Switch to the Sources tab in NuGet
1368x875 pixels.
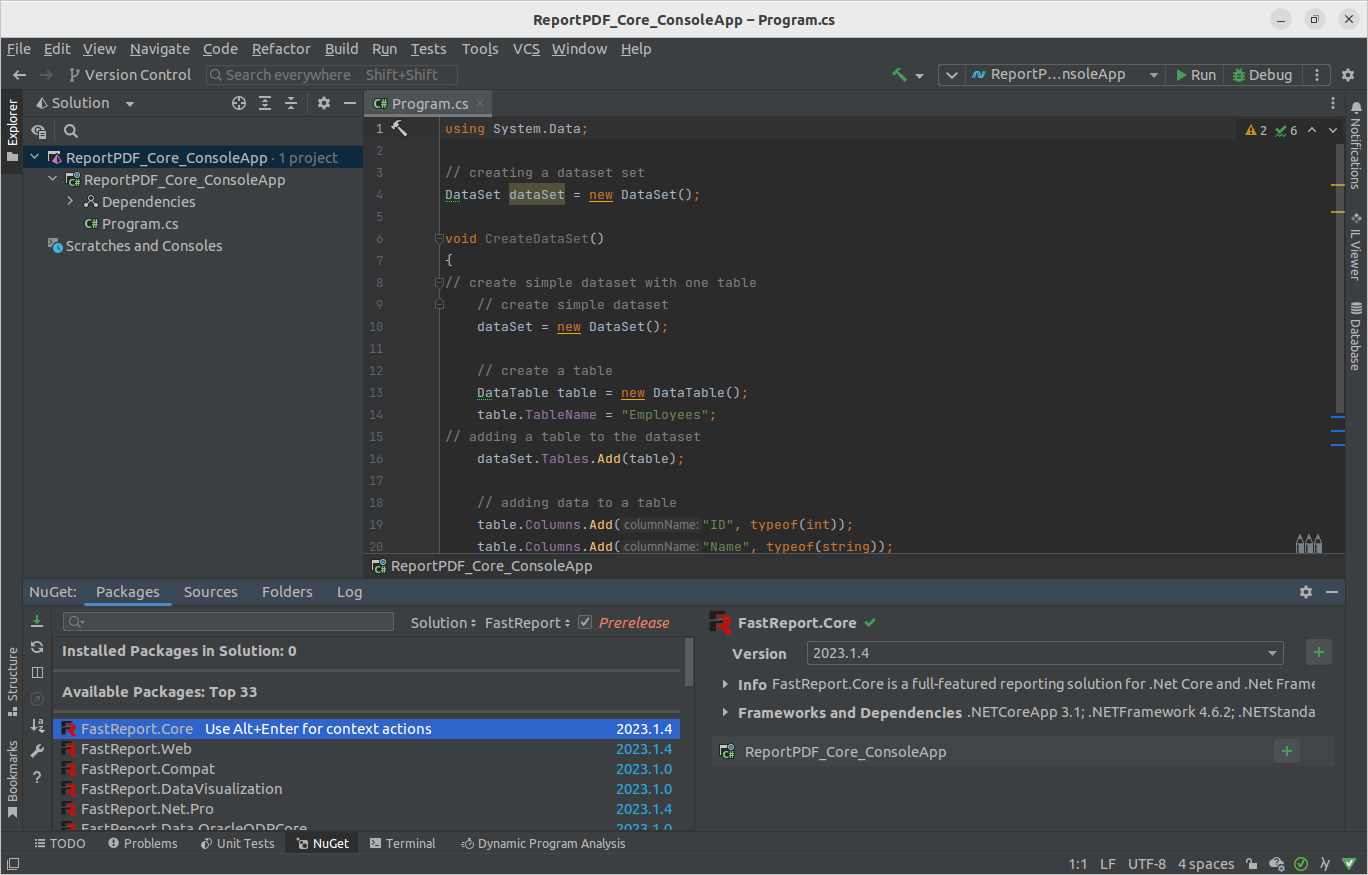click(210, 592)
